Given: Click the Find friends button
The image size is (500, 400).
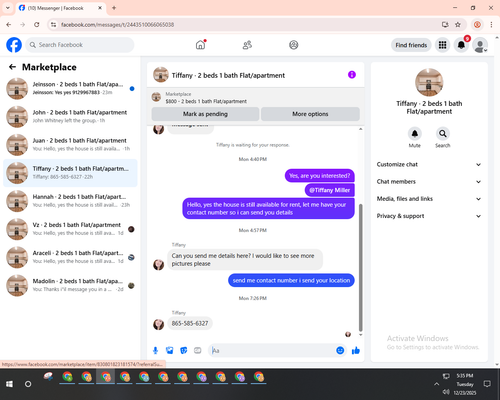Looking at the screenshot, I should (411, 45).
